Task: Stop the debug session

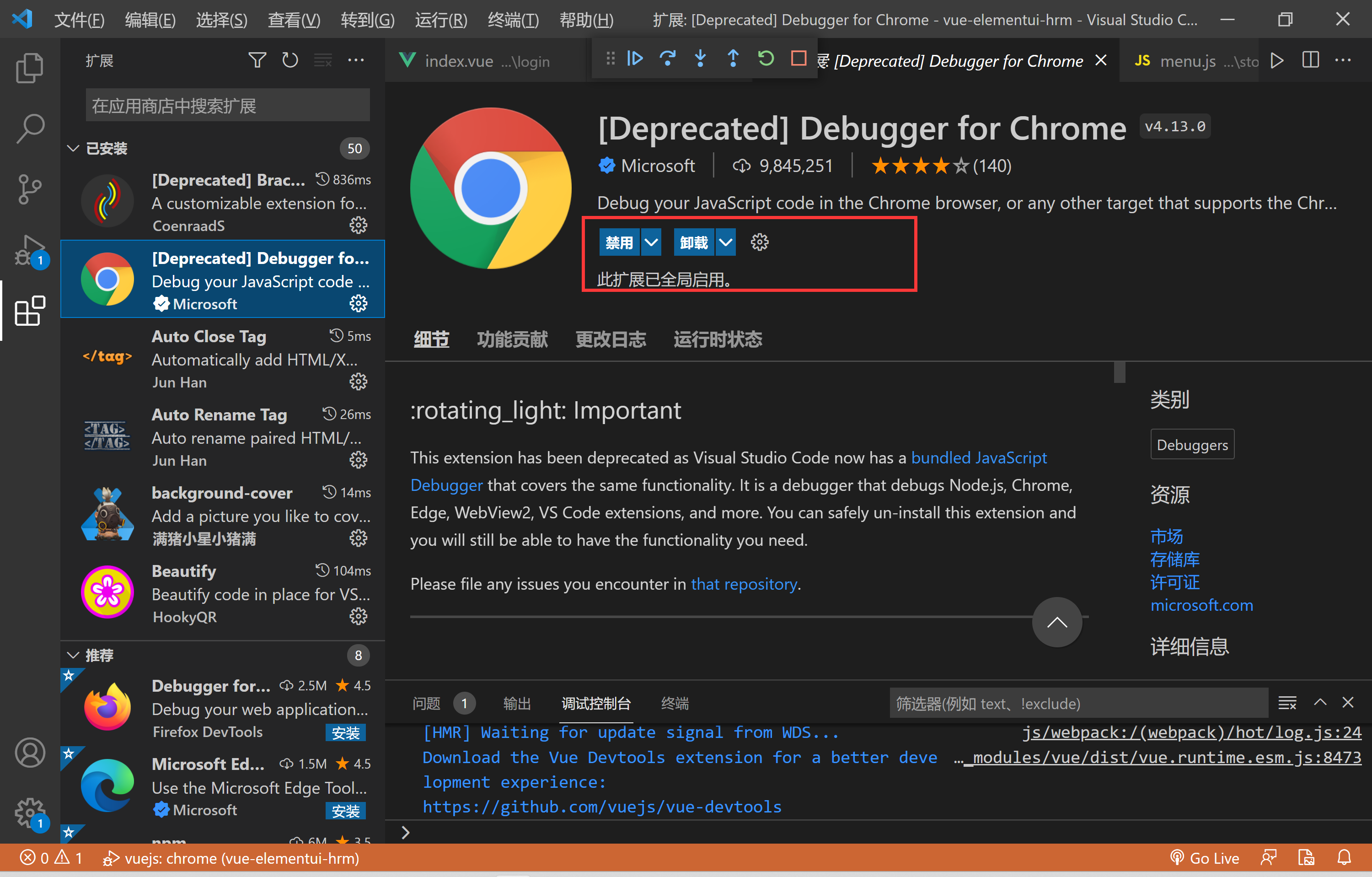Action: pos(798,58)
